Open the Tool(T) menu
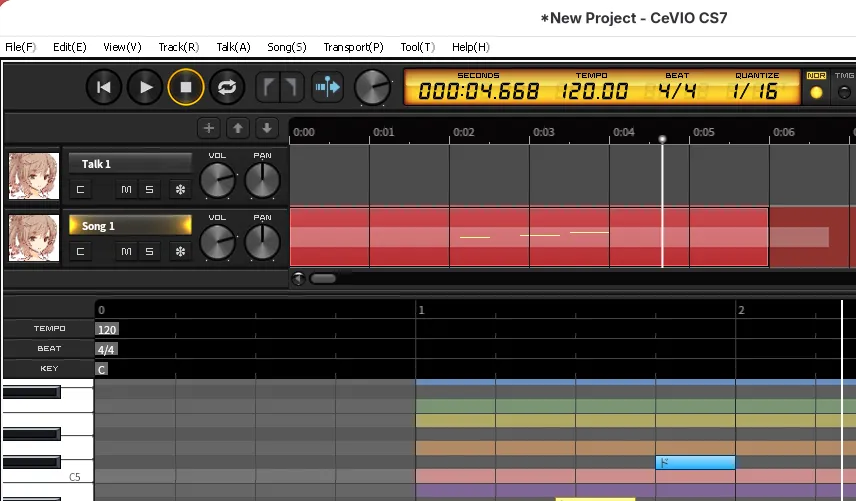Viewport: 856px width, 501px height. 418,47
